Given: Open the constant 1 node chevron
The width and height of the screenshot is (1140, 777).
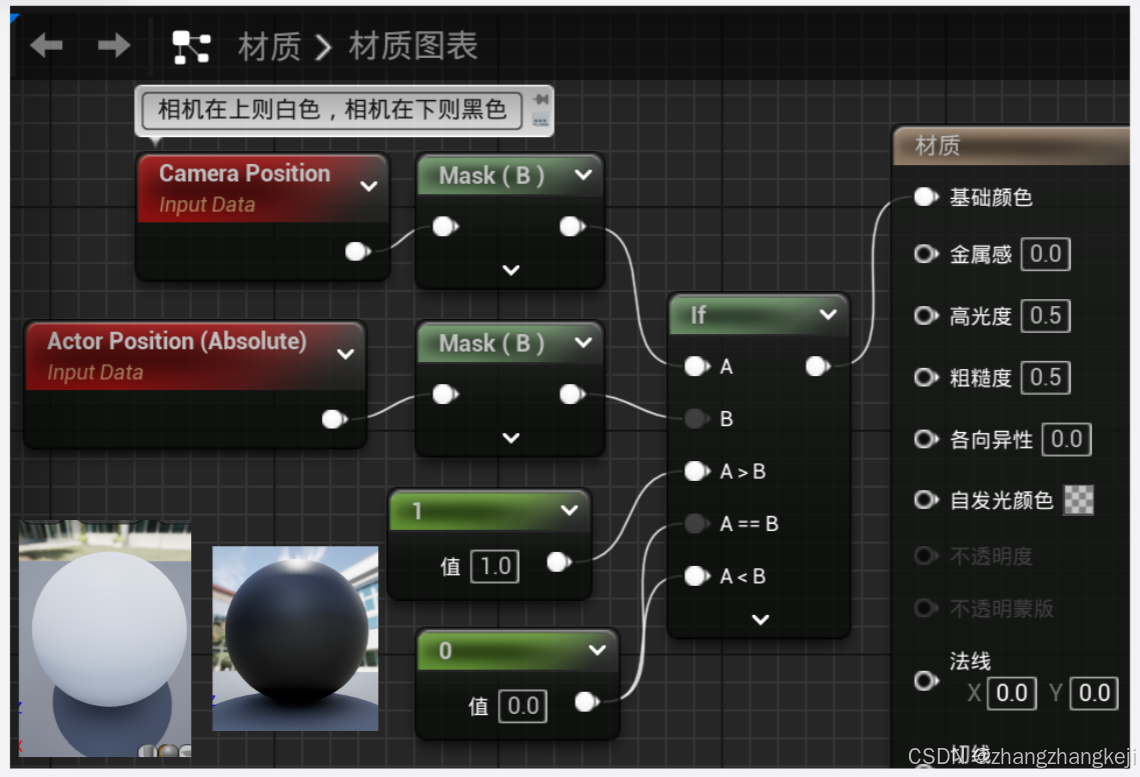Looking at the screenshot, I should click(x=569, y=510).
